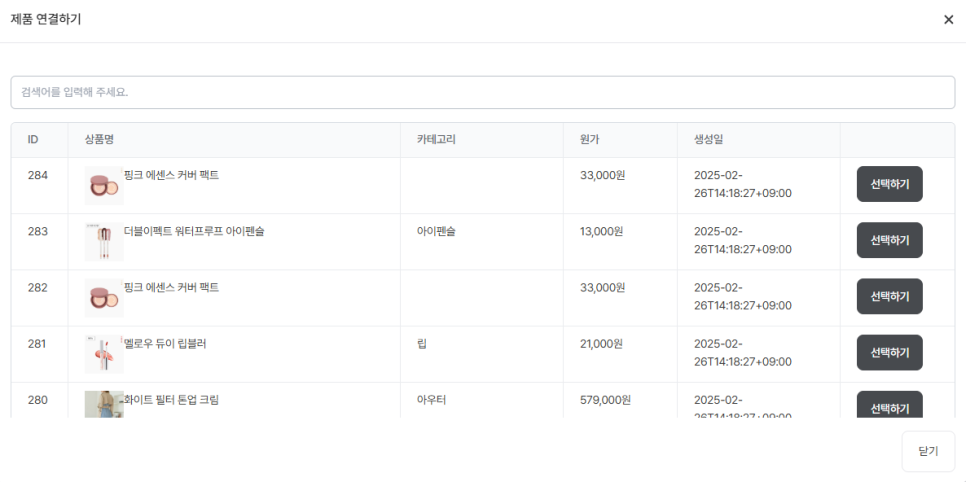The image size is (966, 482).
Task: Click the product name 더블이펙트 워터프루프 아이펜슬
Action: [x=194, y=231]
